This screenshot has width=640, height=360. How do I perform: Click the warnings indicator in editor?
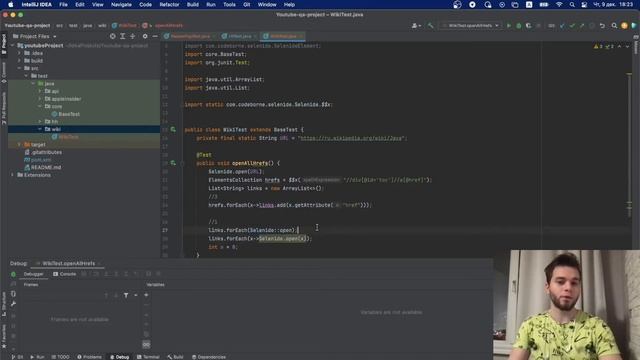point(598,47)
